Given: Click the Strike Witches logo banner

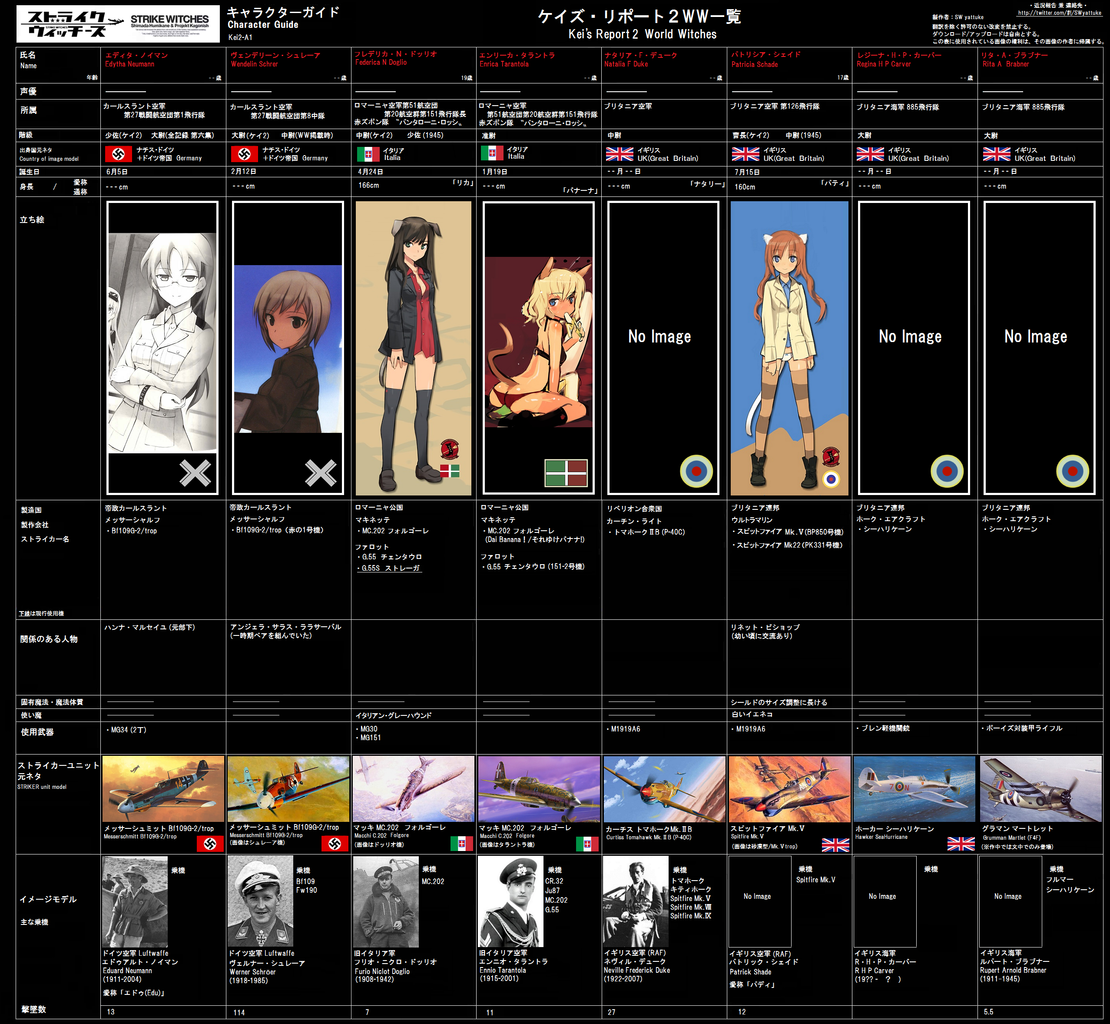Looking at the screenshot, I should click(118, 24).
